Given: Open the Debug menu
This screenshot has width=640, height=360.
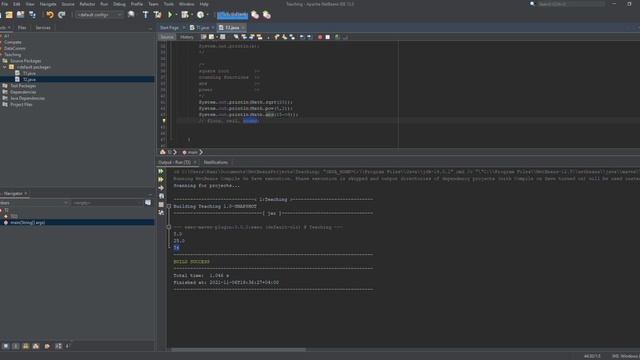Looking at the screenshot, I should tap(119, 4).
